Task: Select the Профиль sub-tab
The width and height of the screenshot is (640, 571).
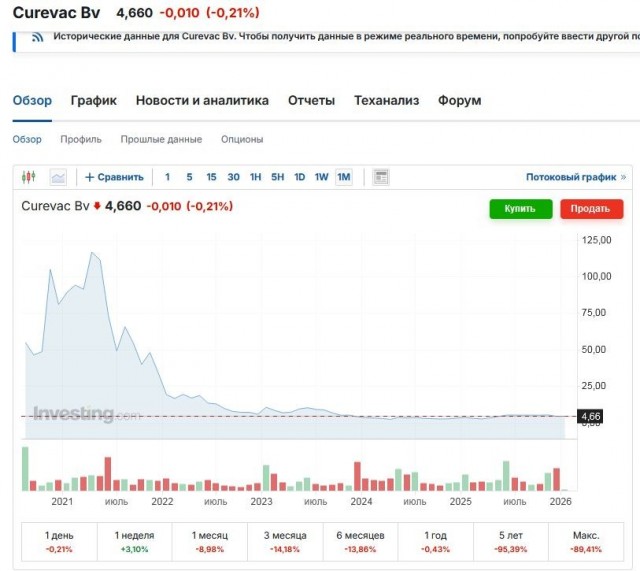Action: tap(81, 140)
